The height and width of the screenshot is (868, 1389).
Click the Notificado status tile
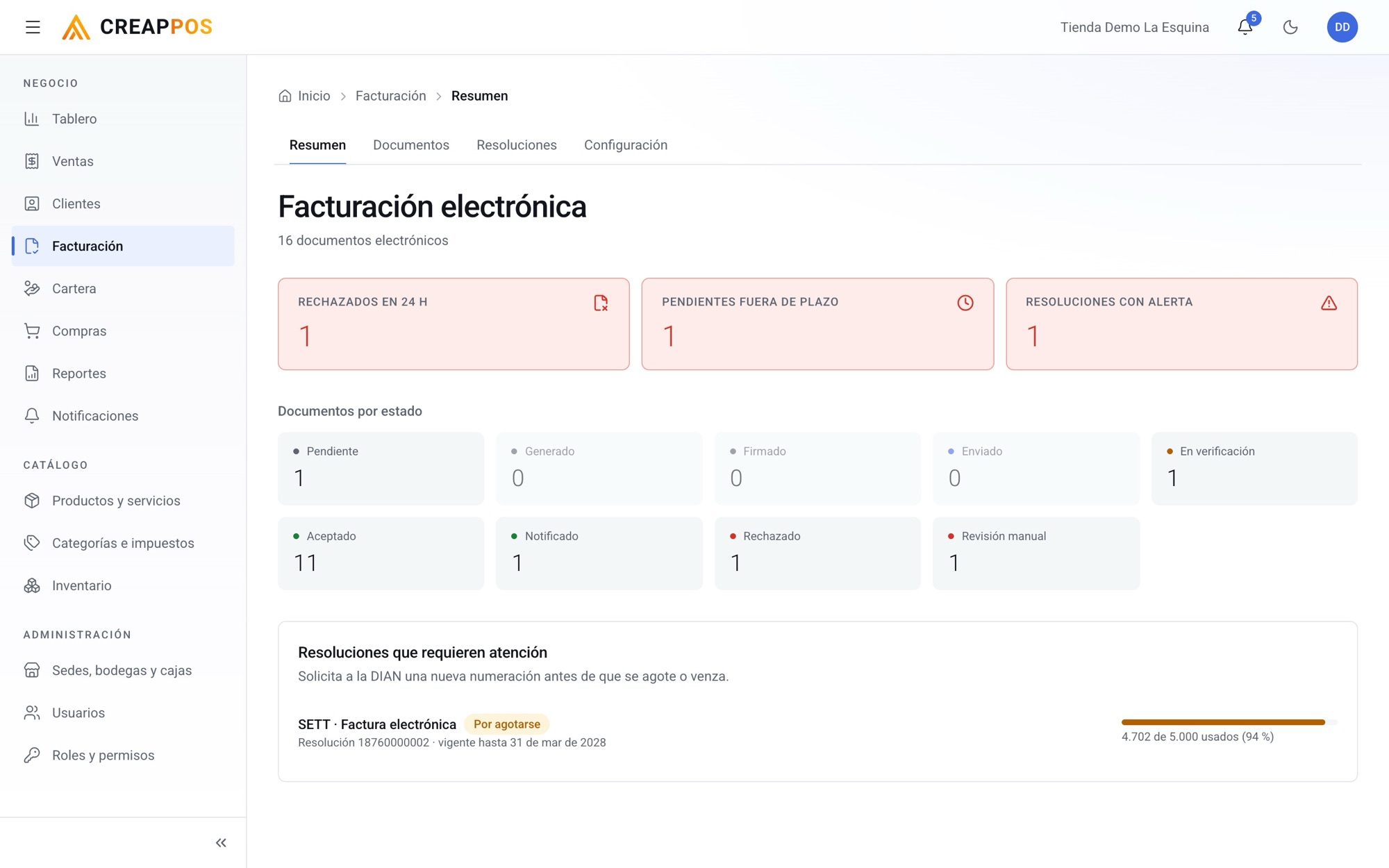[599, 553]
